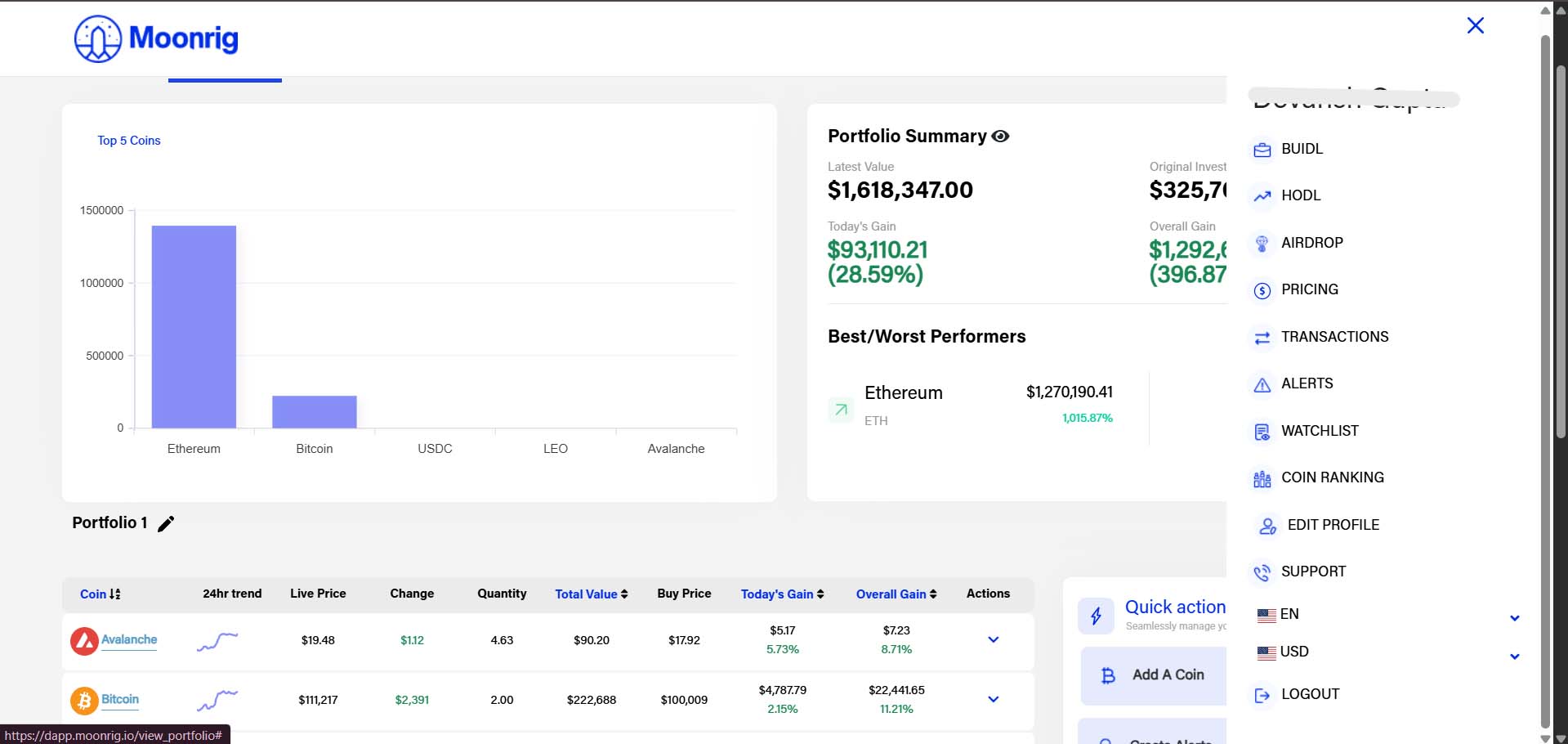1568x744 pixels.
Task: Sort table by Today's Gain
Action: 782,594
